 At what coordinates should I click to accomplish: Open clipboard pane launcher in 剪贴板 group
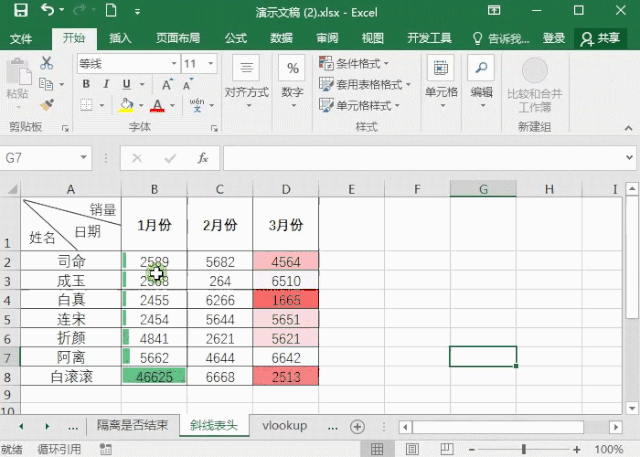(65, 128)
